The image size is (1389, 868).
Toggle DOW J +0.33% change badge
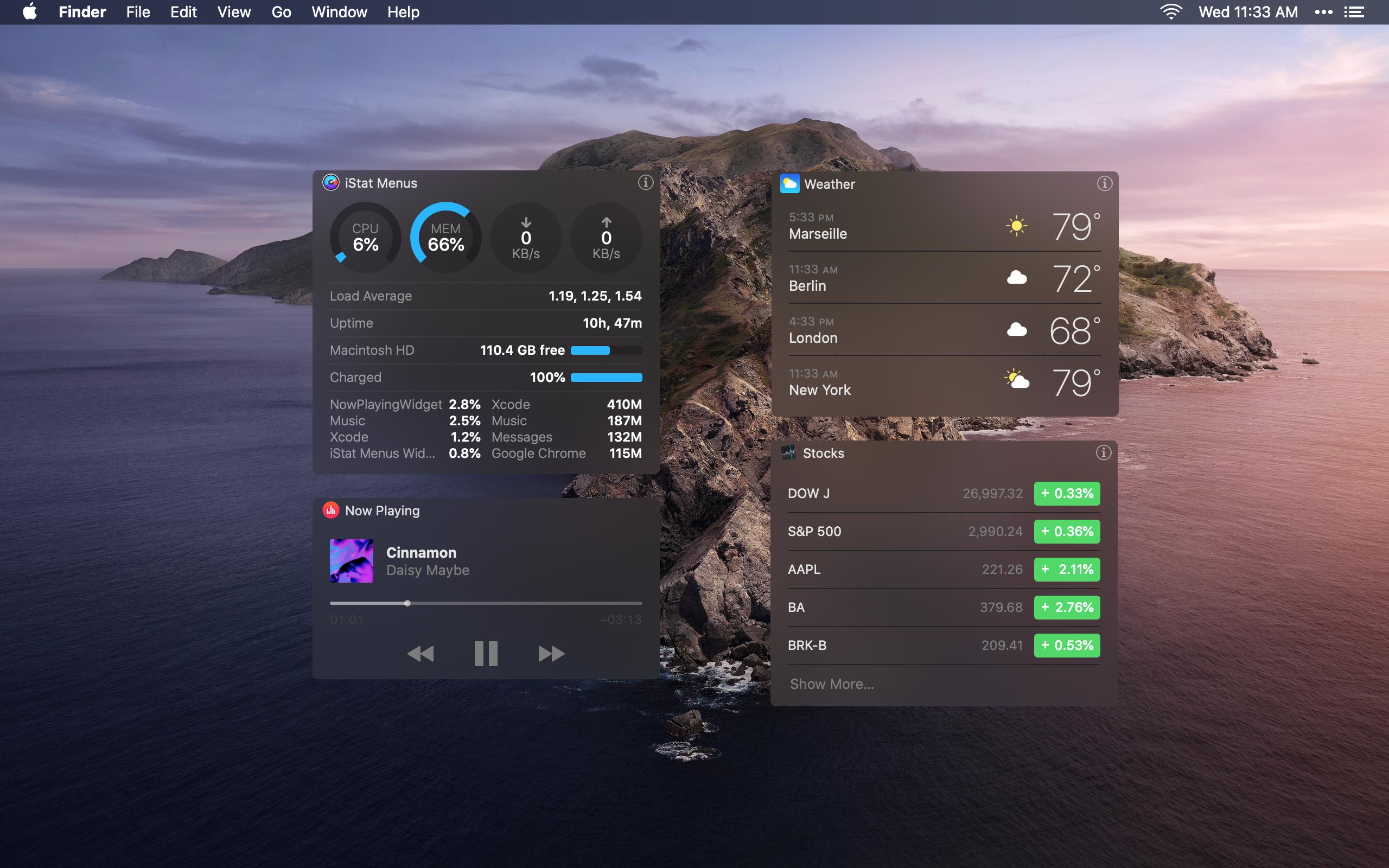1067,493
